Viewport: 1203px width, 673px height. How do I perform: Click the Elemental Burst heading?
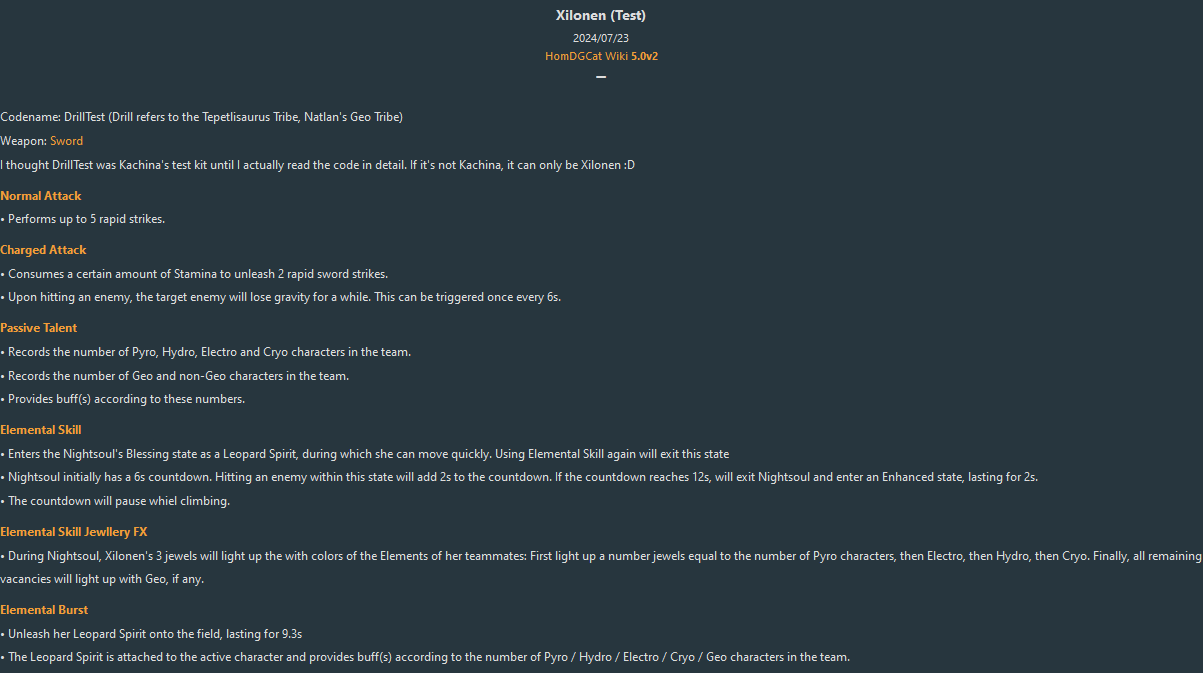(44, 610)
